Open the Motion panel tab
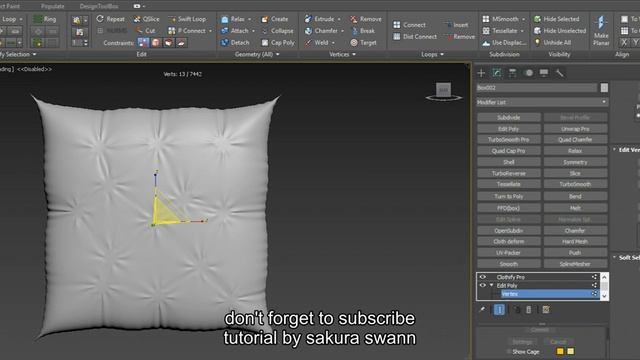Viewport: 640px width, 360px height. coord(529,73)
